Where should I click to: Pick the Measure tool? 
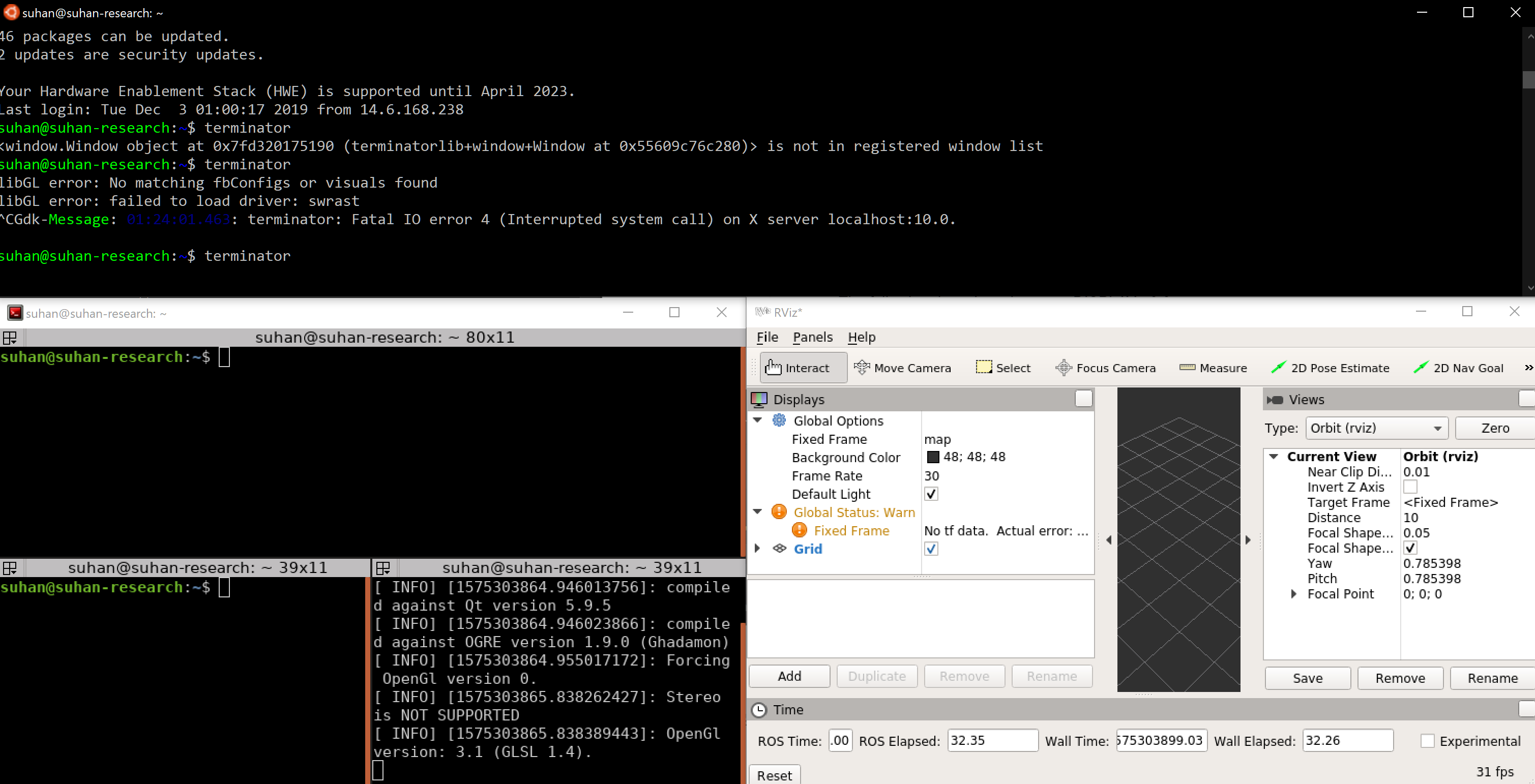coord(1213,368)
